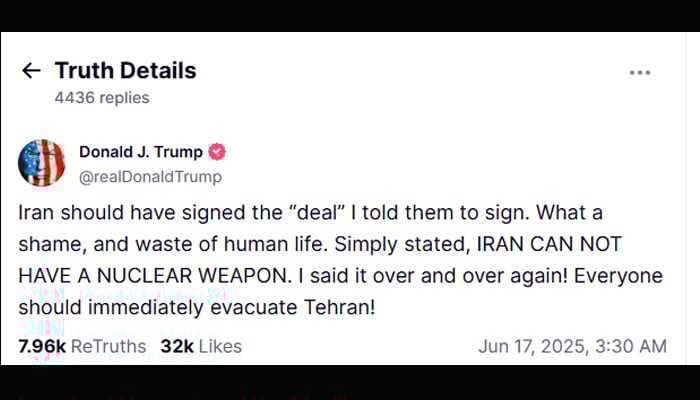Click the quoted word “deal” in the post
The height and width of the screenshot is (400, 700).
coord(315,212)
